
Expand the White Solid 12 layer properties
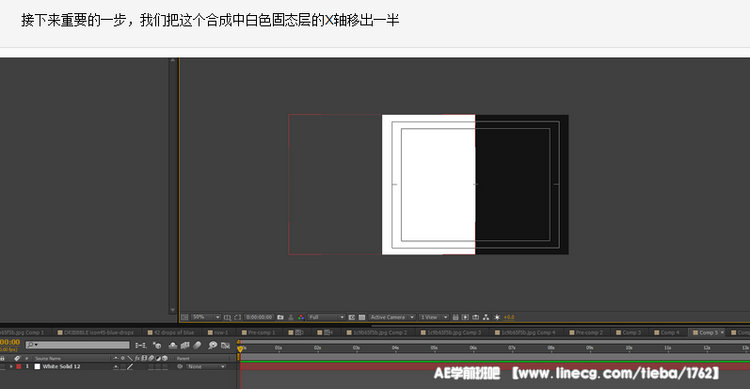click(x=11, y=367)
